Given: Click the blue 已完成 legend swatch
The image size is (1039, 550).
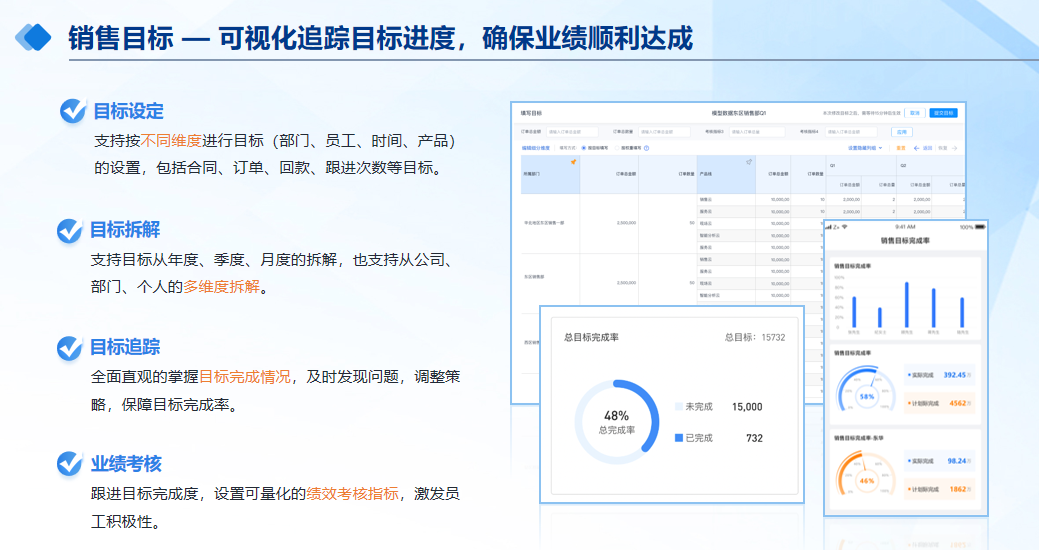Looking at the screenshot, I should [x=679, y=438].
